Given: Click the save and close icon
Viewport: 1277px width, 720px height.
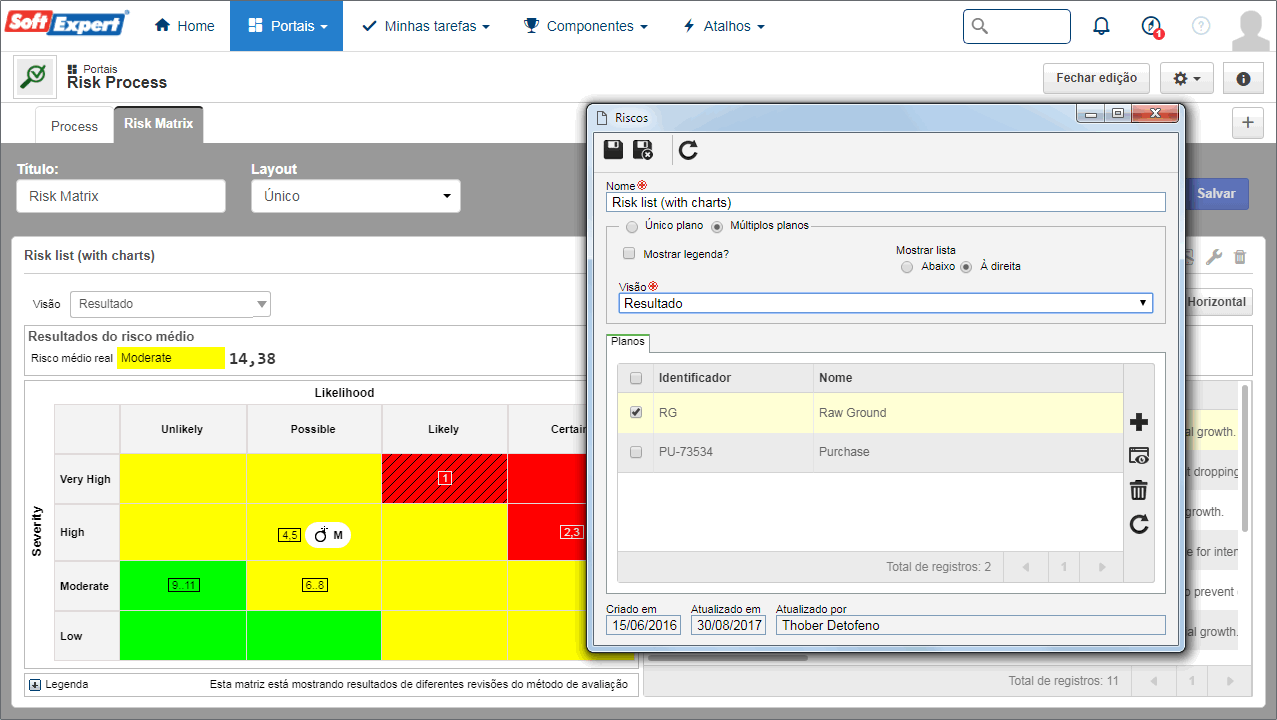Looking at the screenshot, I should (643, 150).
